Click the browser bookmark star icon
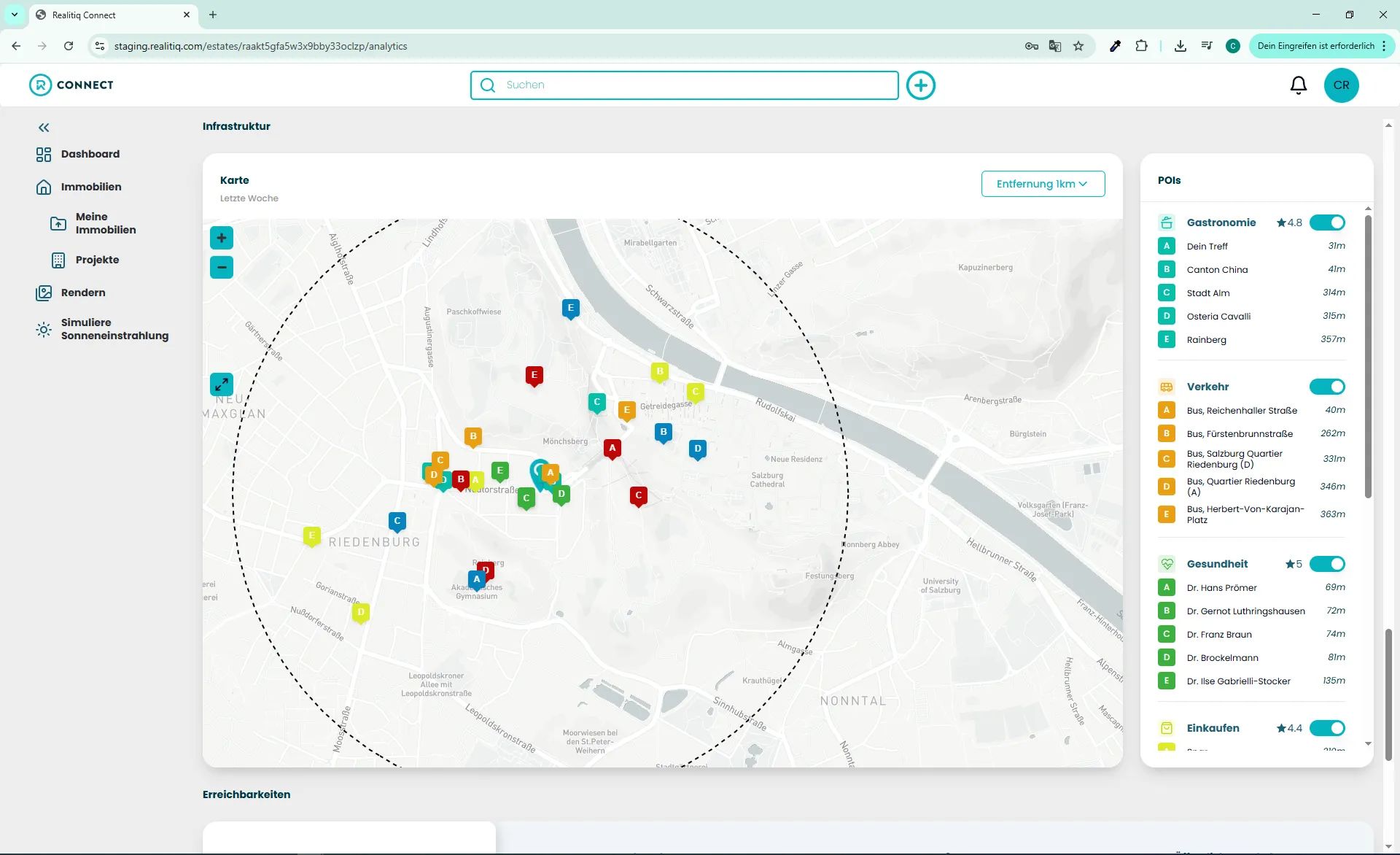Viewport: 1400px width, 855px height. pos(1078,46)
